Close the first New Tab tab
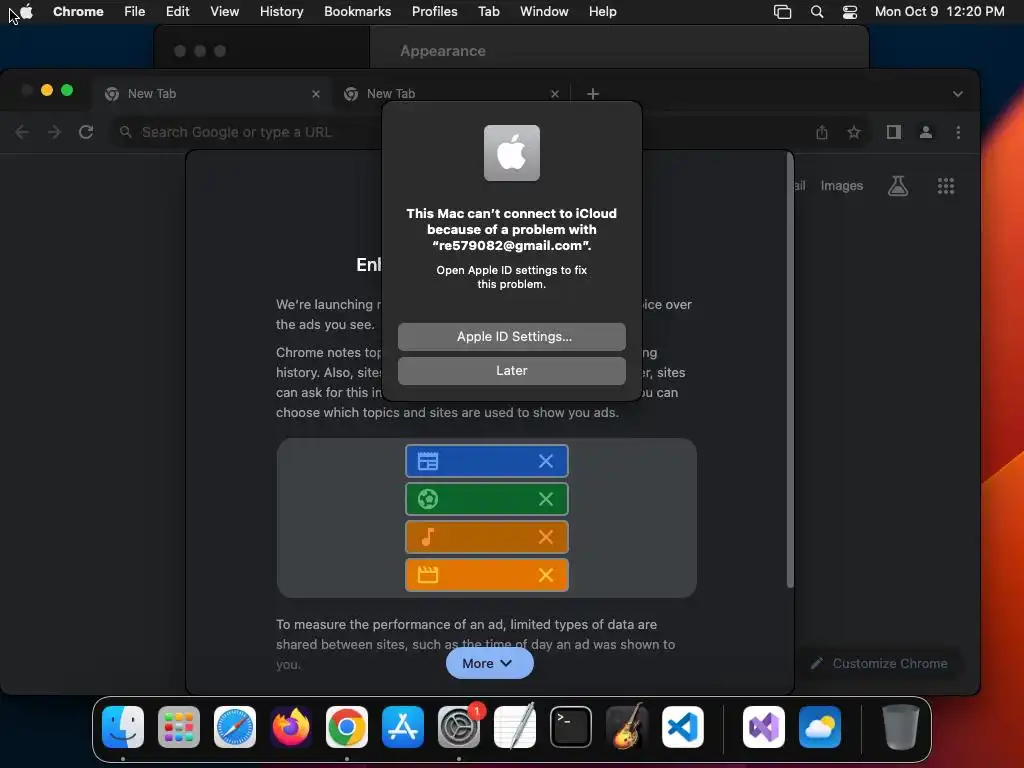The width and height of the screenshot is (1024, 768). (315, 94)
